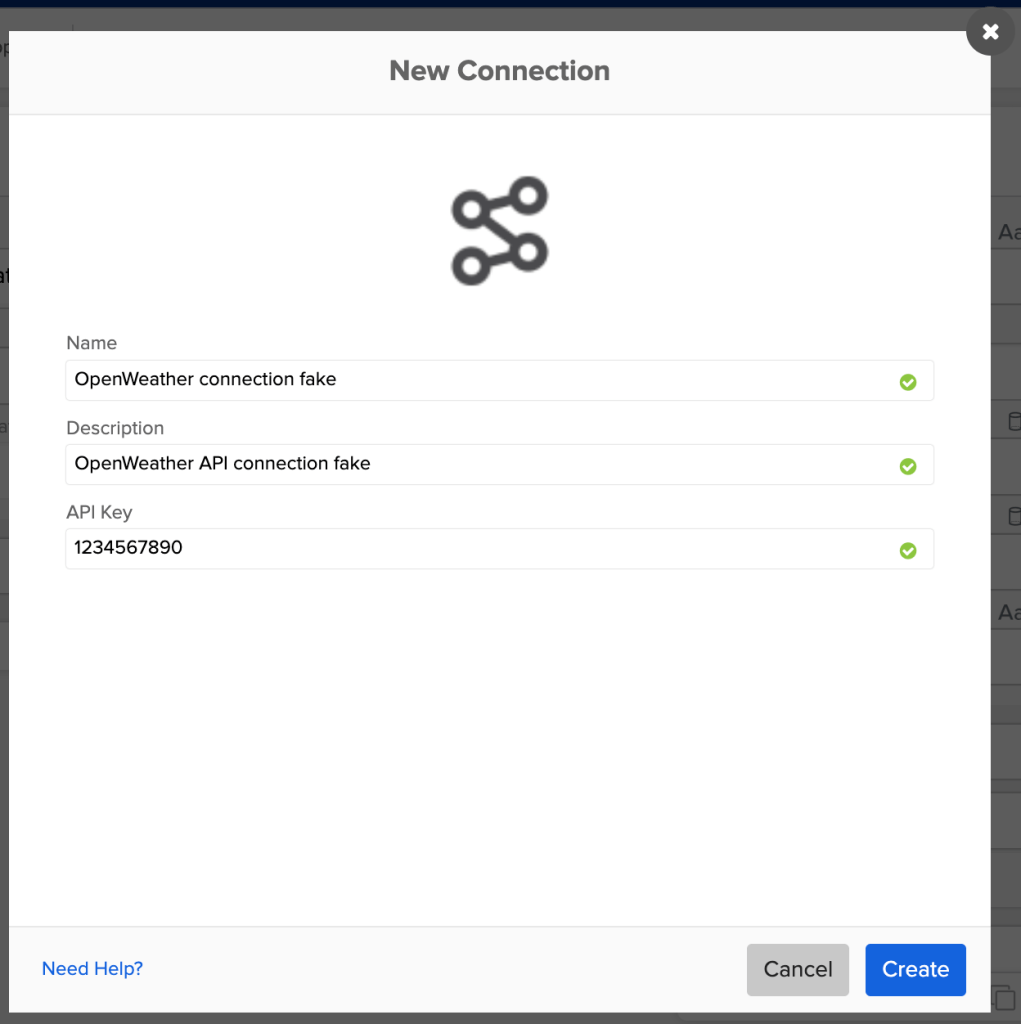Focus the Name input field
This screenshot has height=1024, width=1021.
(480, 380)
